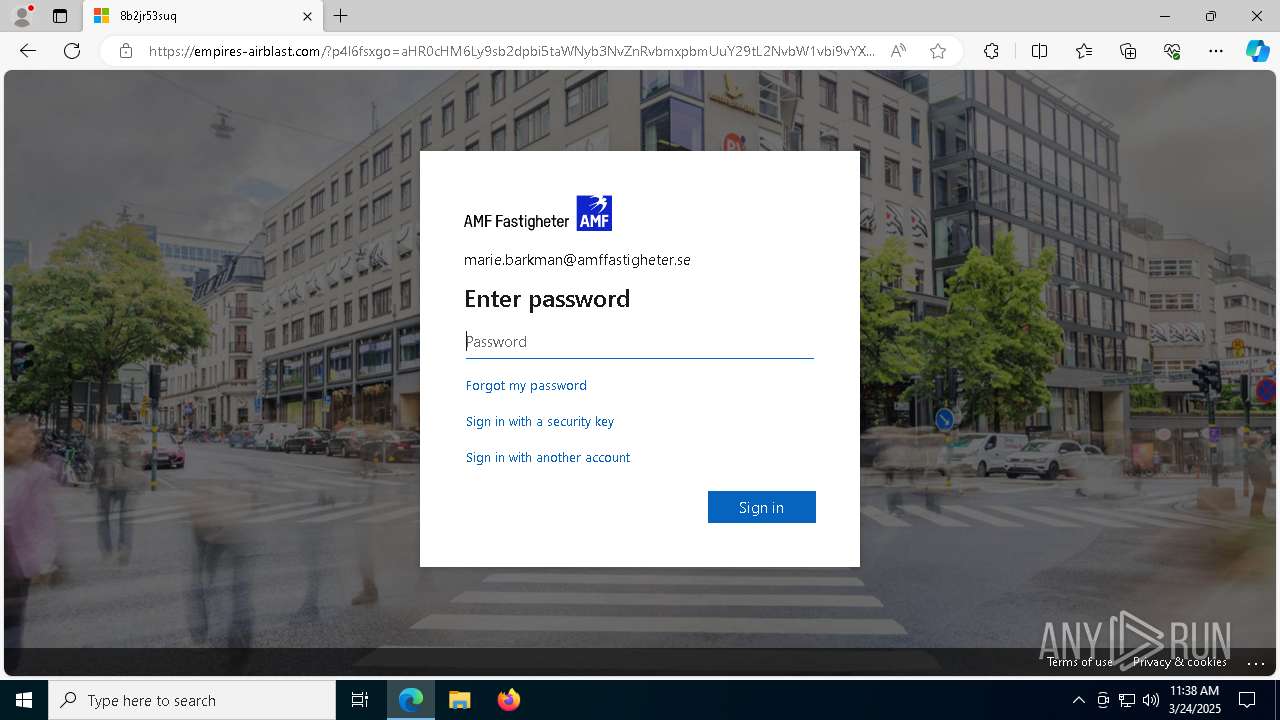This screenshot has width=1280, height=720.
Task: Open Copilot sidebar icon
Action: click(x=1257, y=51)
